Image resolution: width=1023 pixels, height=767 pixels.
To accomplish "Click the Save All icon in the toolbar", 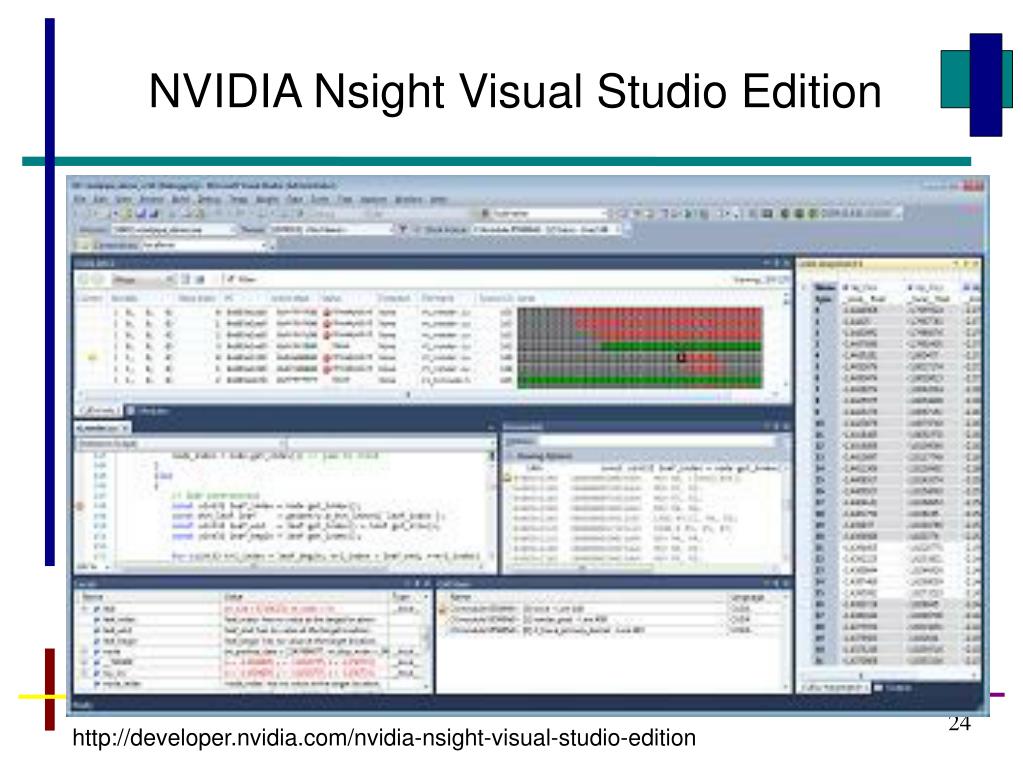I will tap(154, 214).
